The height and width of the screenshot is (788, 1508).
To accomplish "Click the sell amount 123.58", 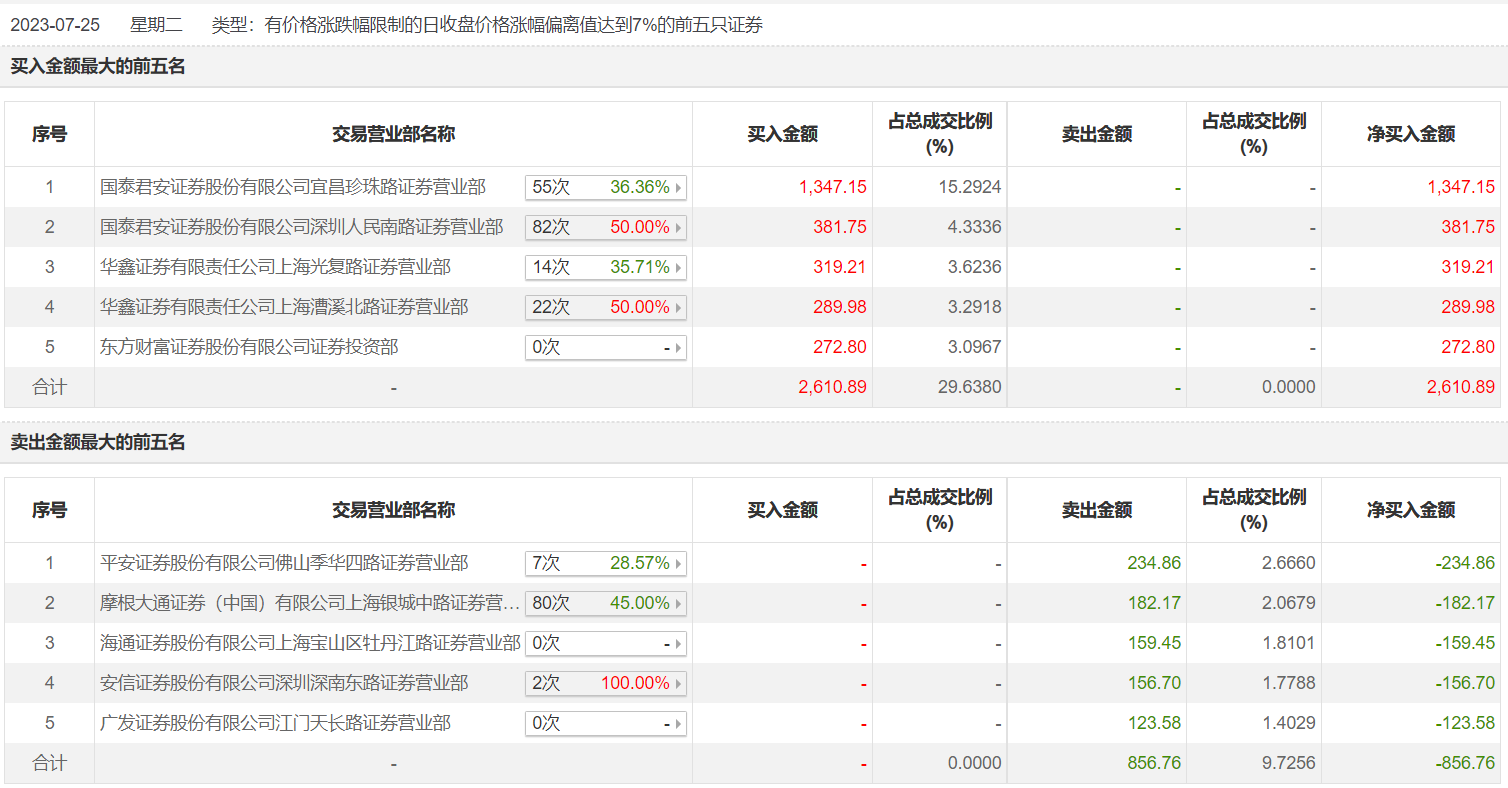I will [x=1154, y=723].
